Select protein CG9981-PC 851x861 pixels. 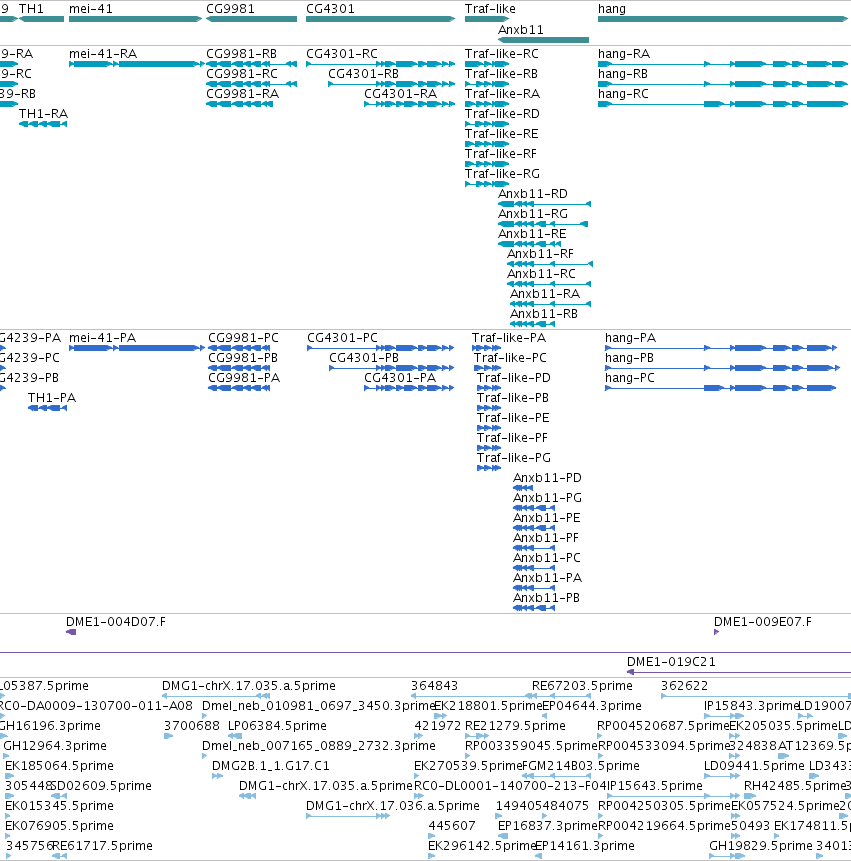point(239,348)
